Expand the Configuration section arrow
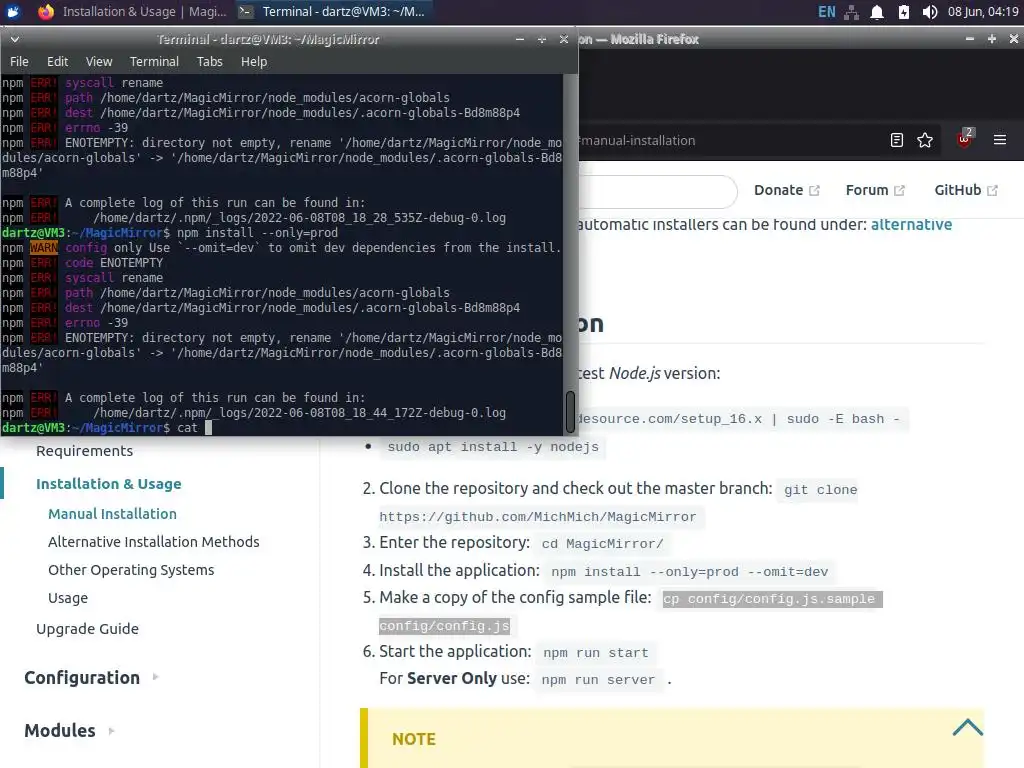Screen dimensions: 1024x768 point(155,677)
